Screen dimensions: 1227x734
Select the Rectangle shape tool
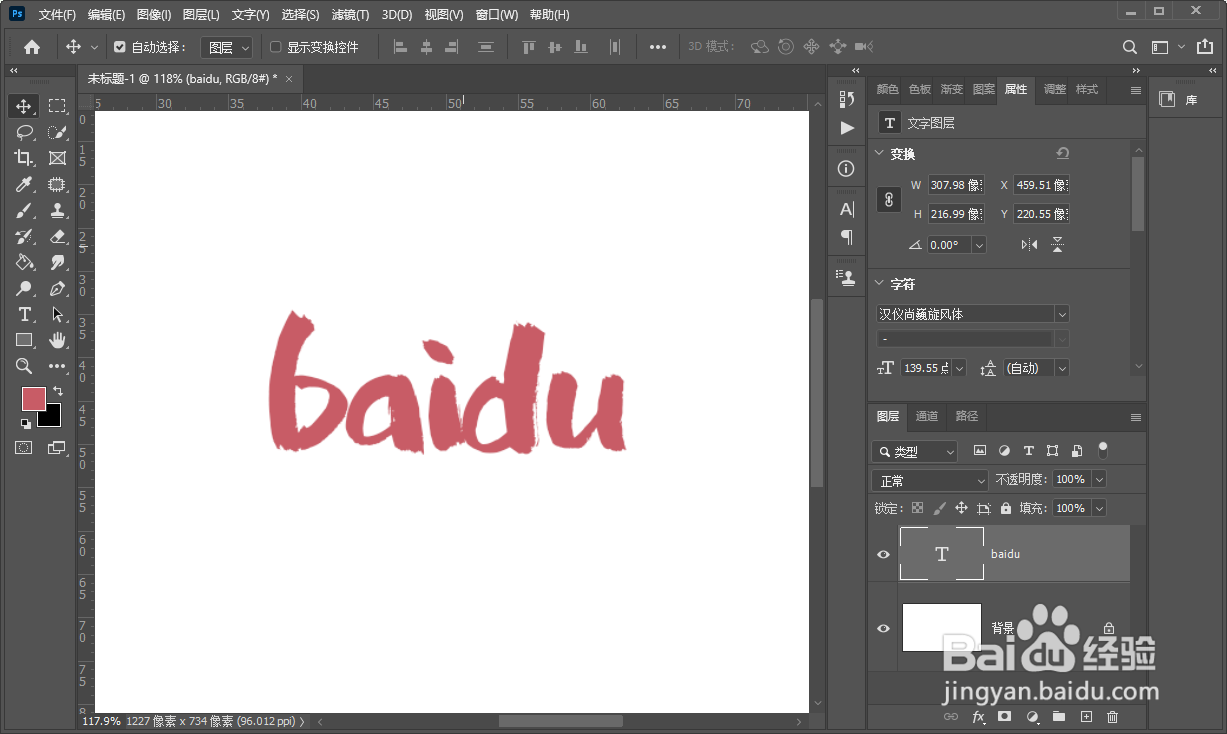point(24,340)
